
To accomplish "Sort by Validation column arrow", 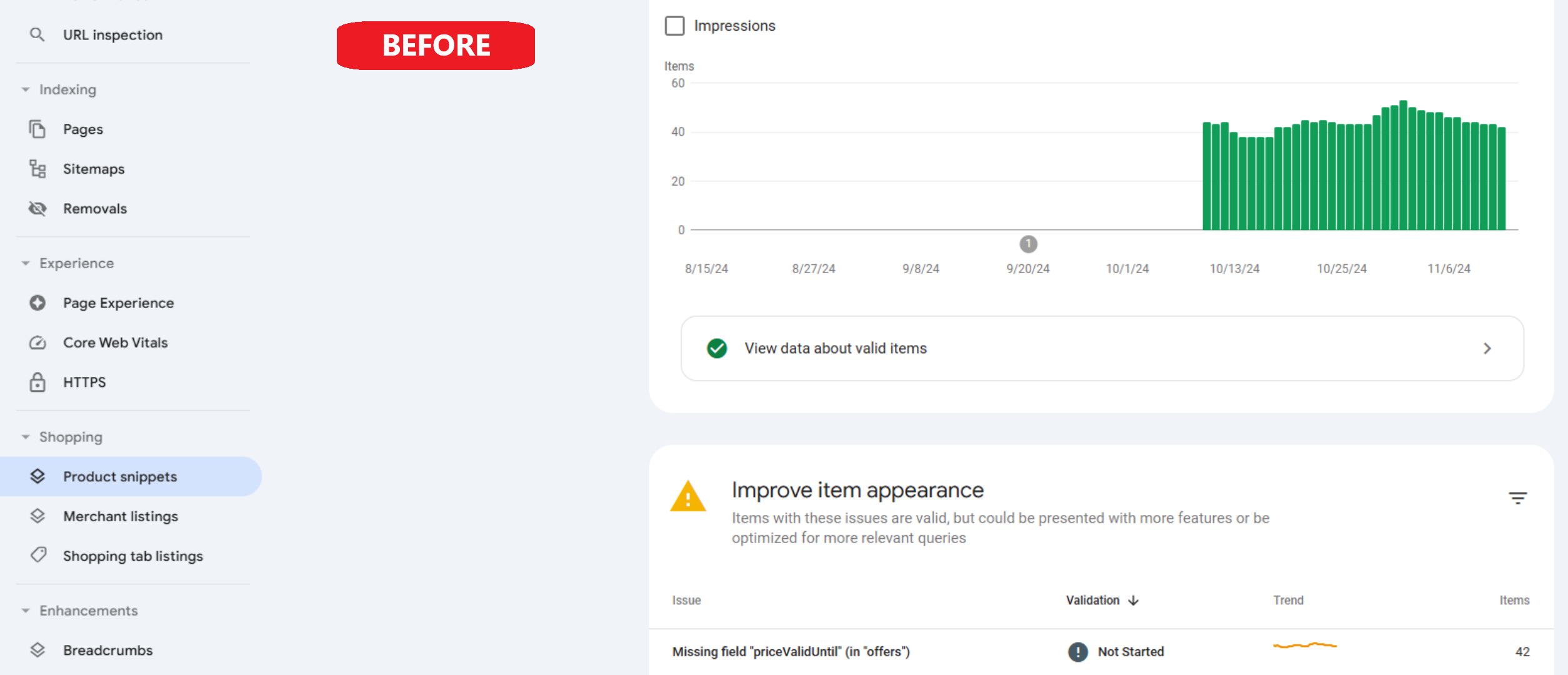I will coord(1134,601).
